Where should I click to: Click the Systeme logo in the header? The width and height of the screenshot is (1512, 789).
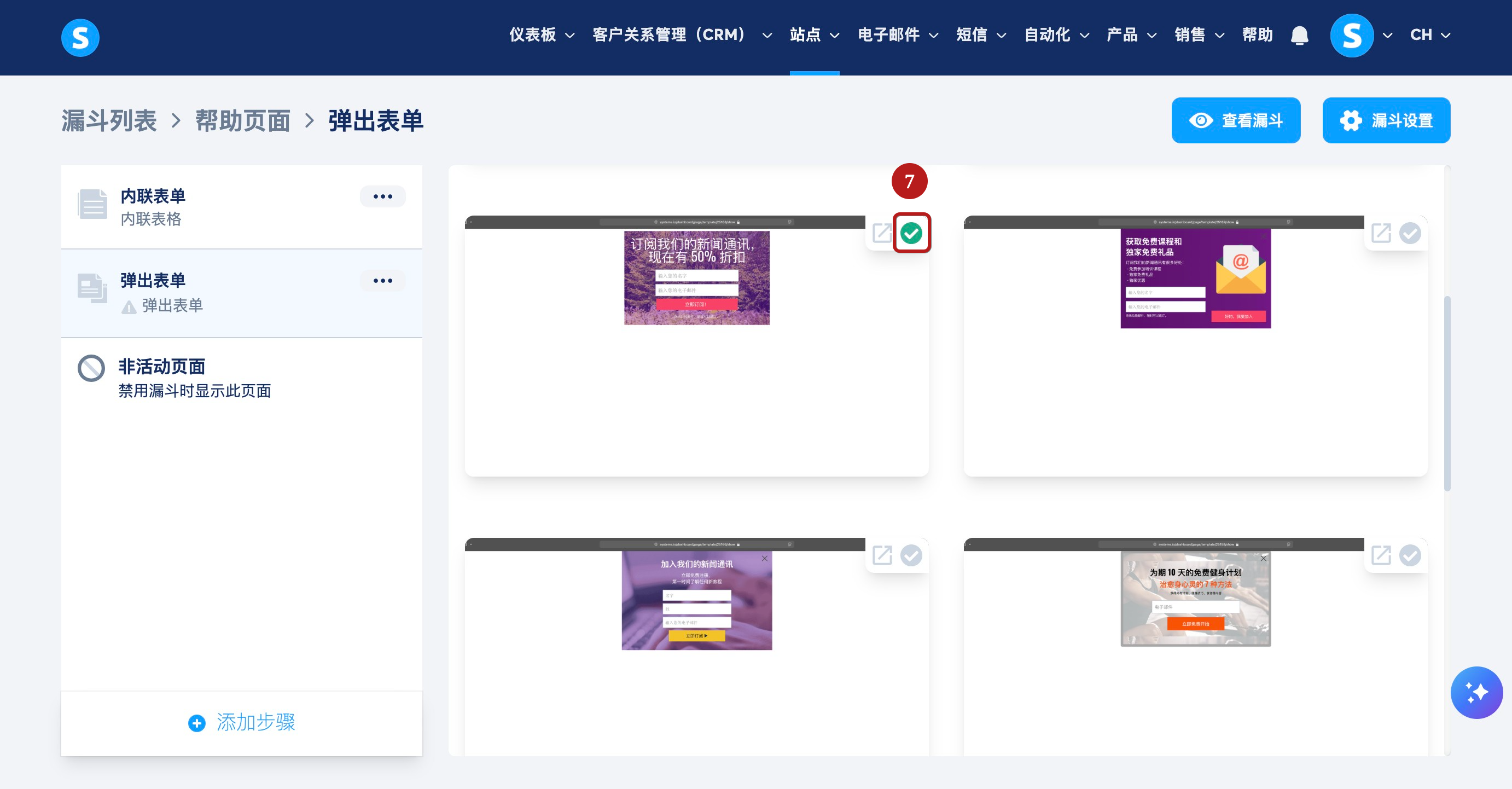click(80, 38)
